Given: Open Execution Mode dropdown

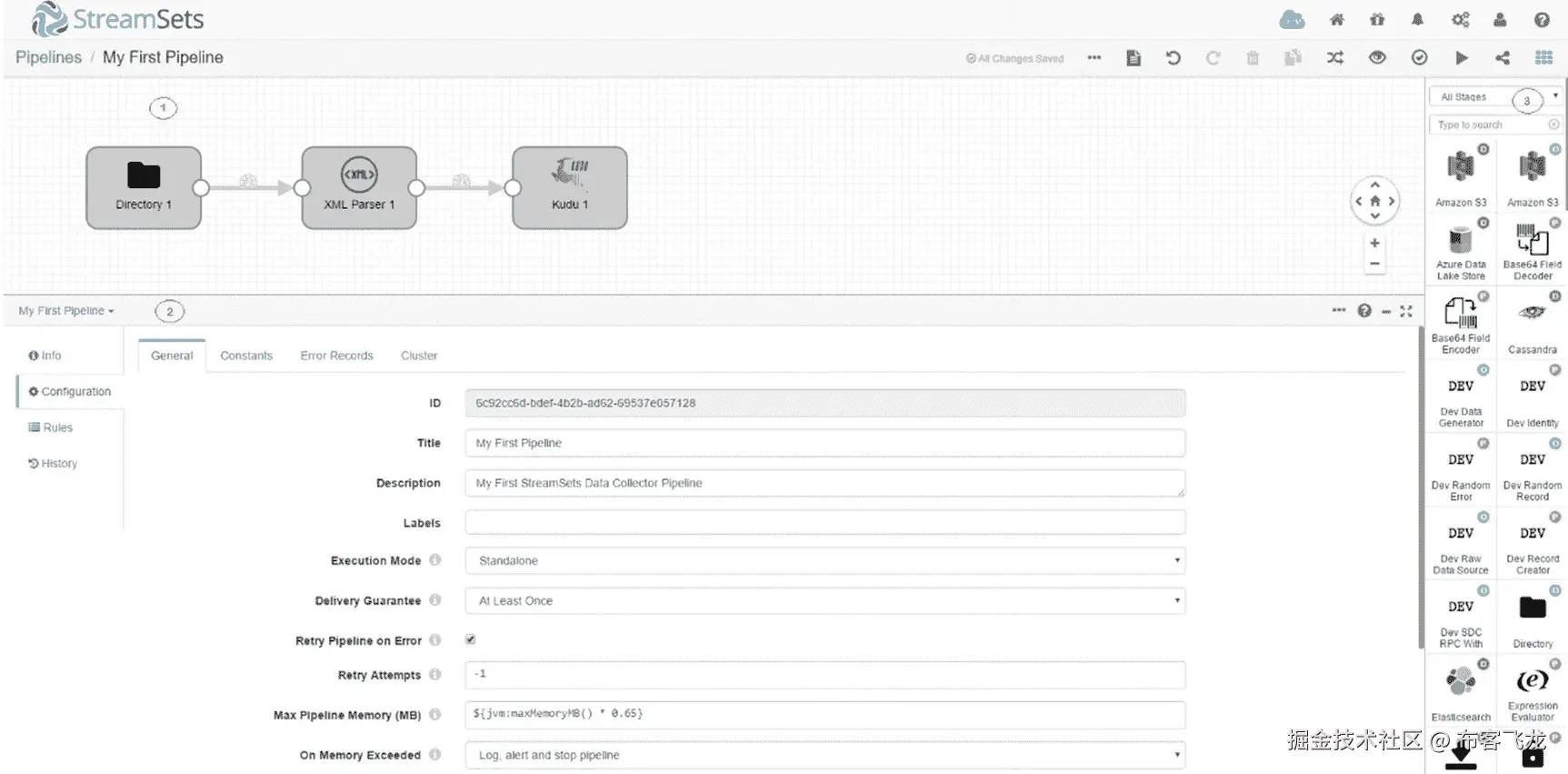Looking at the screenshot, I should (824, 560).
